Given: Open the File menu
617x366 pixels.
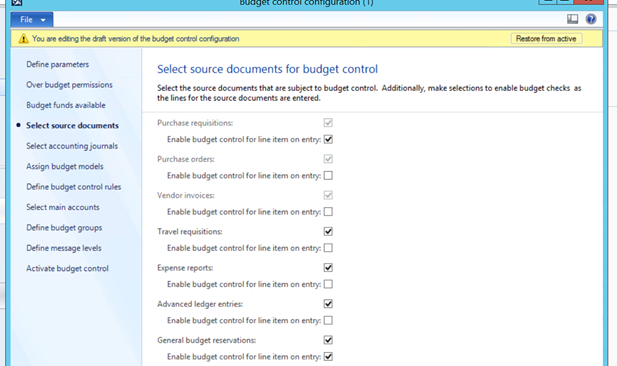Looking at the screenshot, I should pyautogui.click(x=31, y=20).
